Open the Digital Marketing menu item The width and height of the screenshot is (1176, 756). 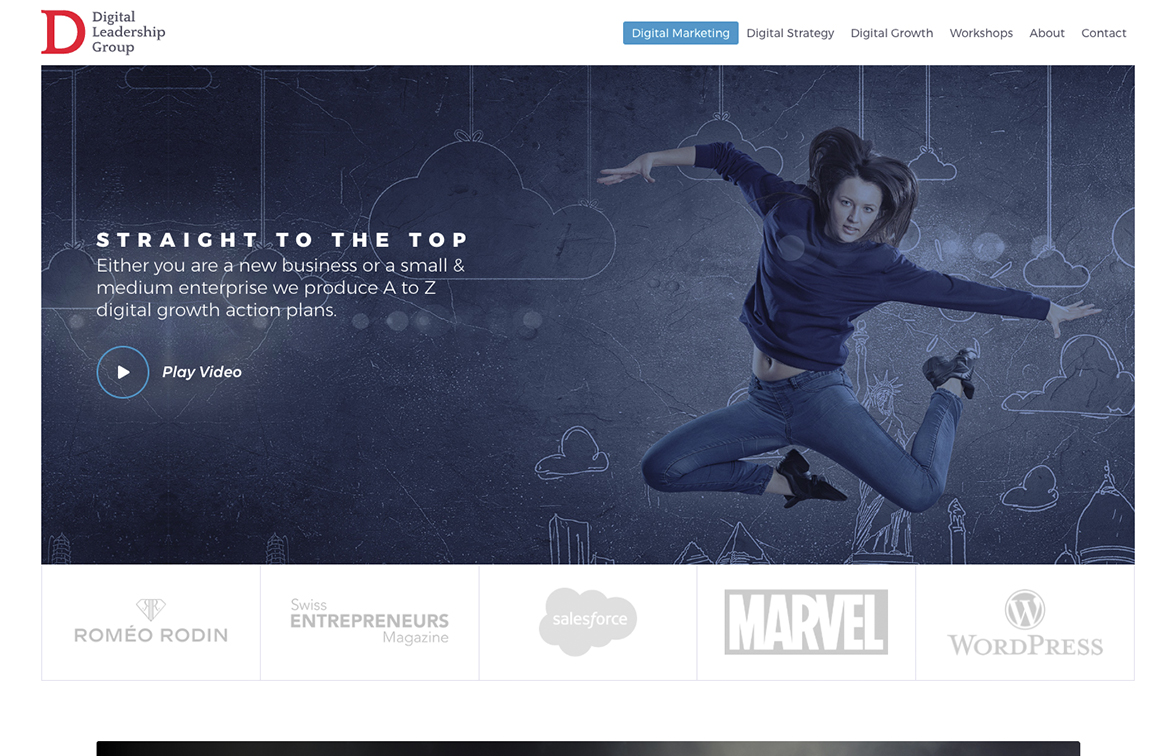[x=680, y=33]
